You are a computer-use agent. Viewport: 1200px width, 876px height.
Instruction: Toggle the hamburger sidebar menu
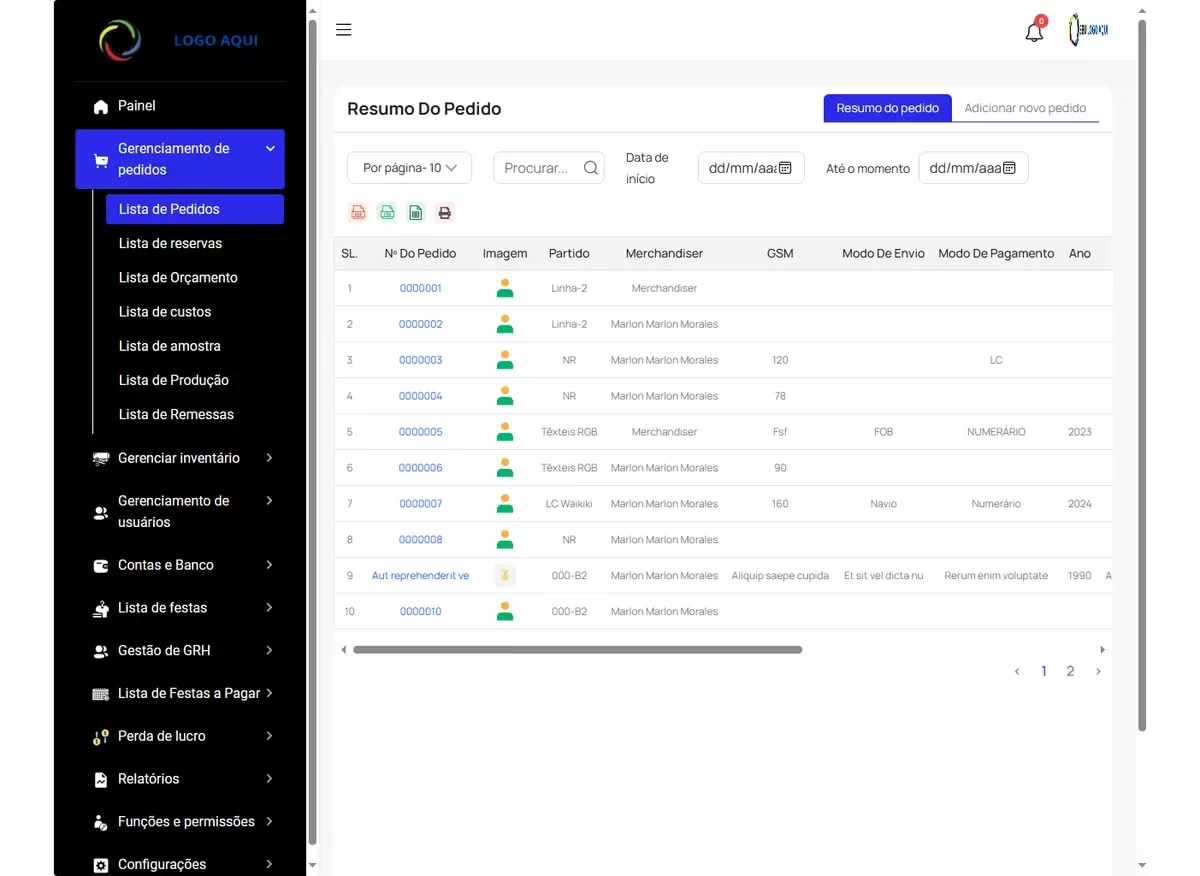(x=344, y=30)
